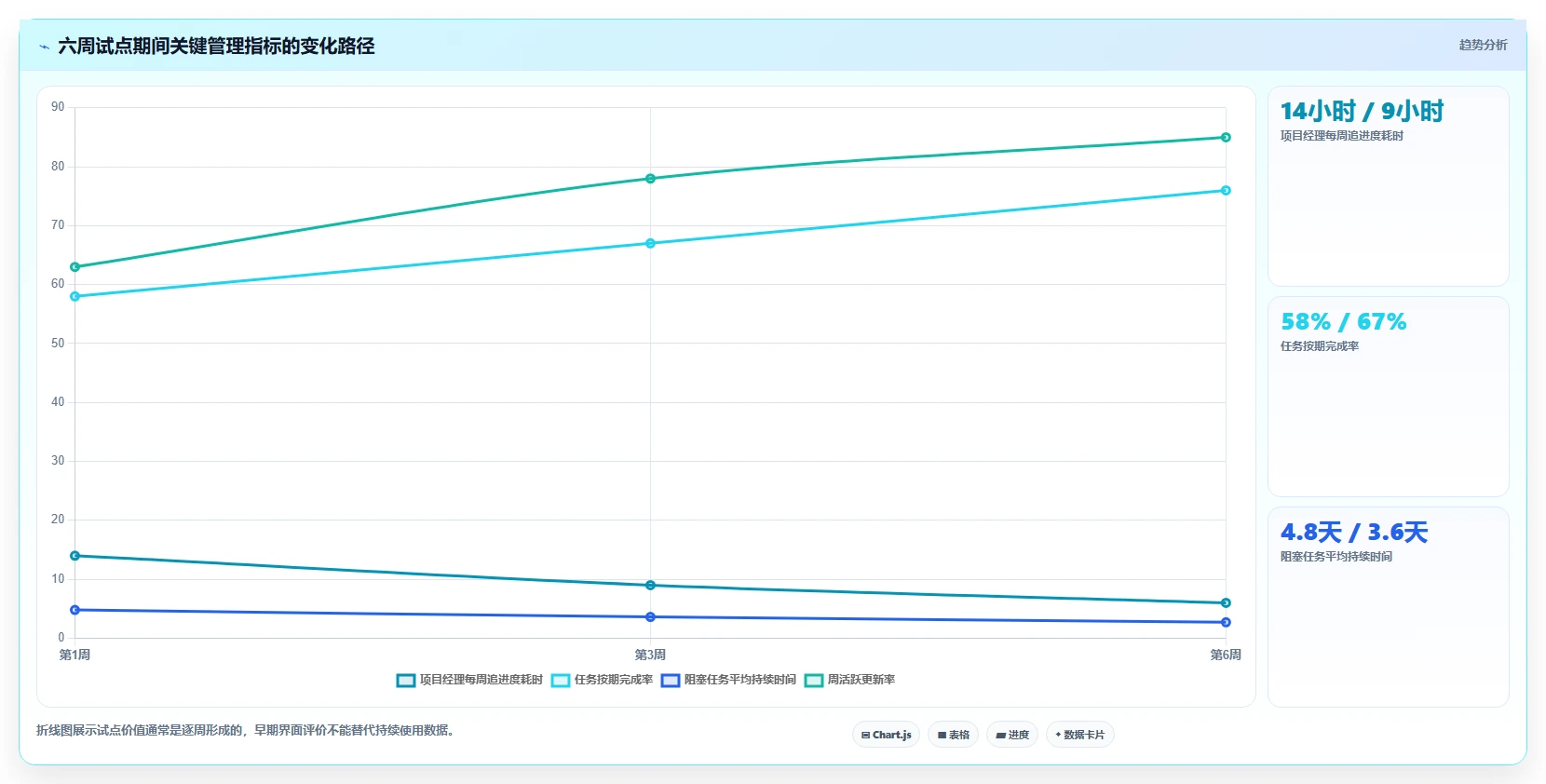Click the 14小时 / 9小时 stat value
The image size is (1546, 784).
1362,112
